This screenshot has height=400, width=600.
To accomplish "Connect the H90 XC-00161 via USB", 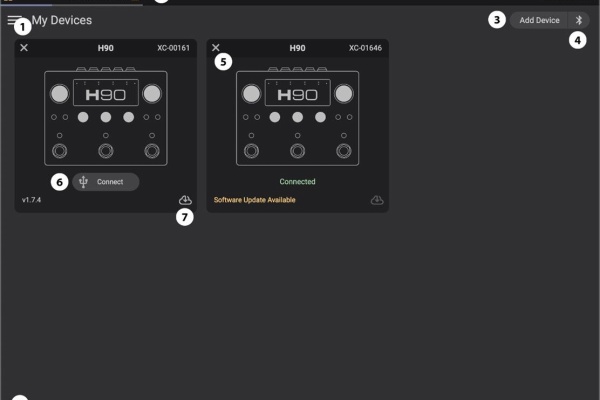I will [106, 182].
